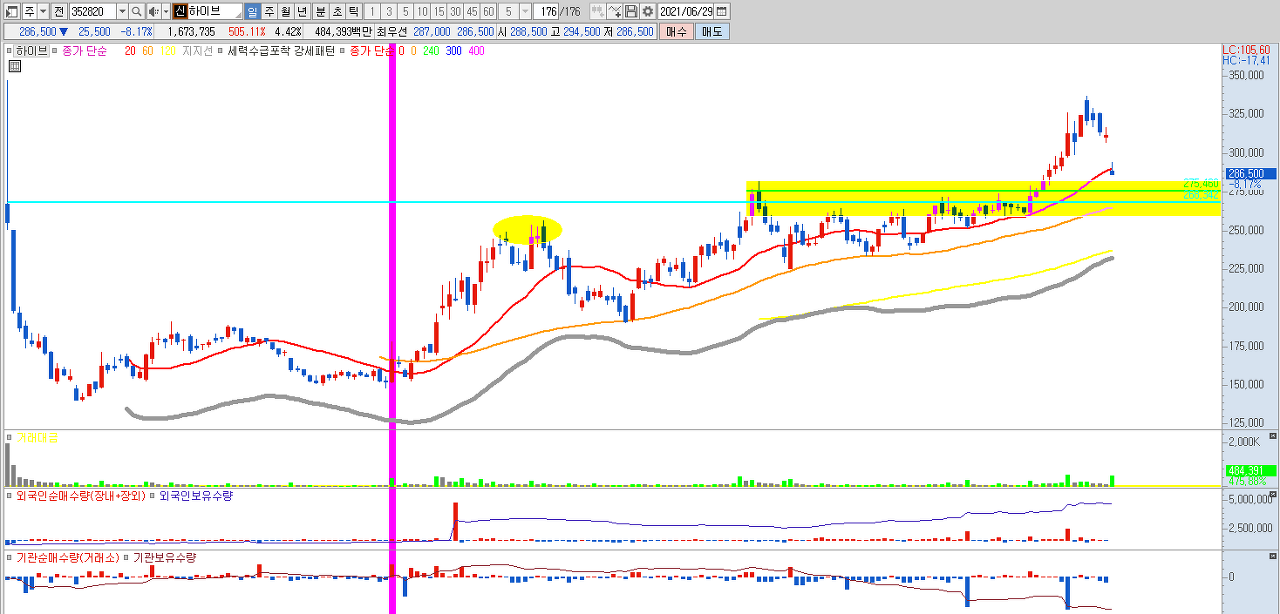This screenshot has width=1280, height=614.
Task: Choose the 60 interval button
Action: click(488, 11)
